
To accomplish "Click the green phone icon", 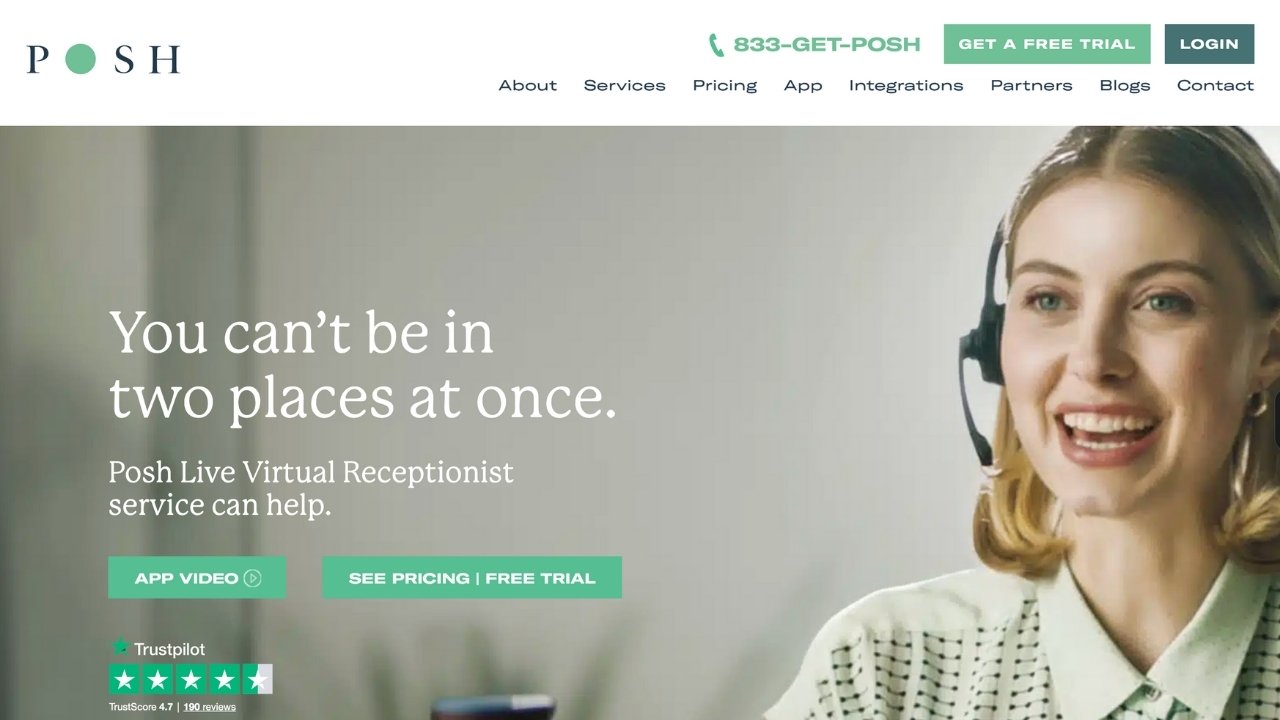I will (x=716, y=45).
